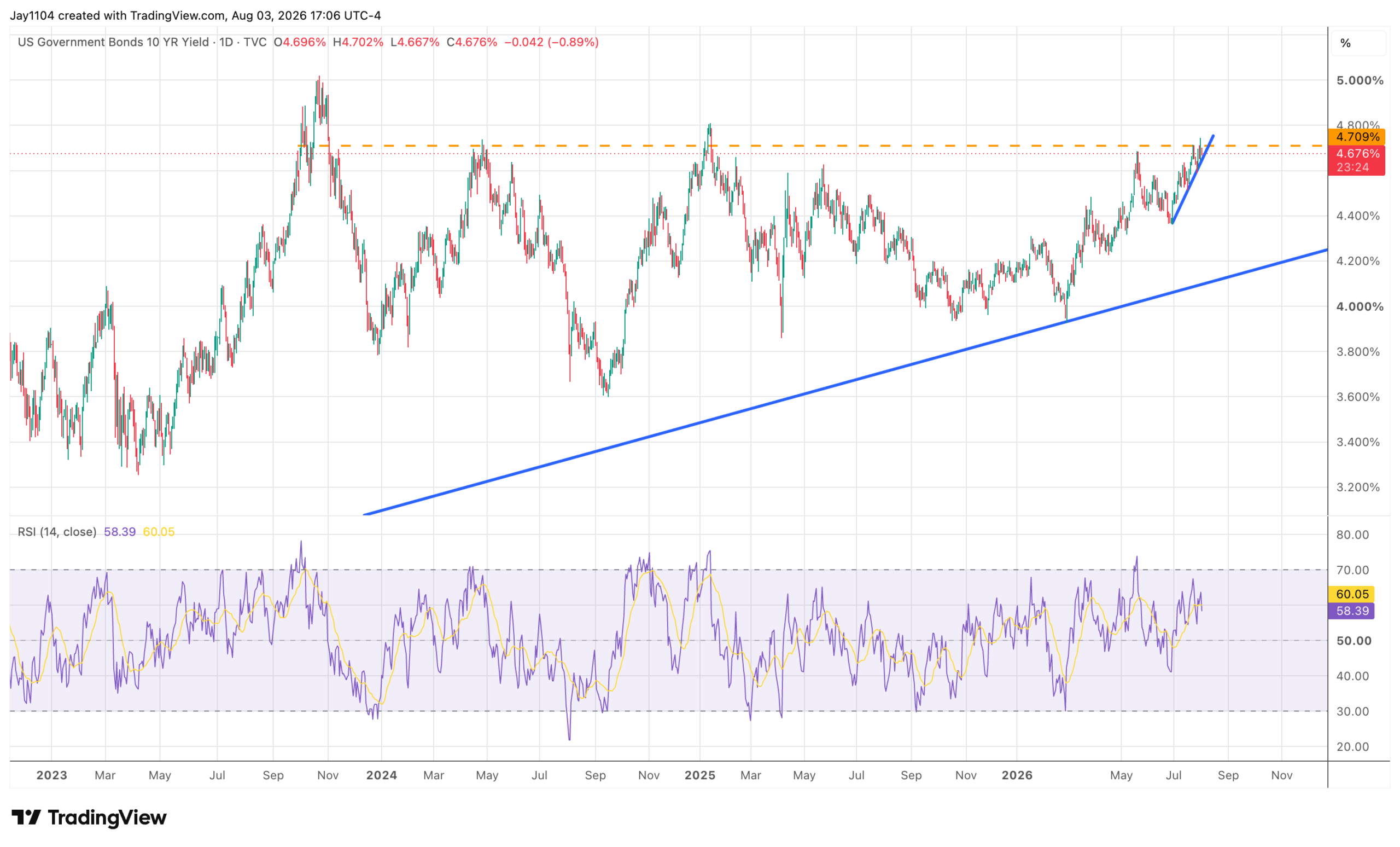
Task: Click the 4.000% price axis label
Action: click(1360, 306)
